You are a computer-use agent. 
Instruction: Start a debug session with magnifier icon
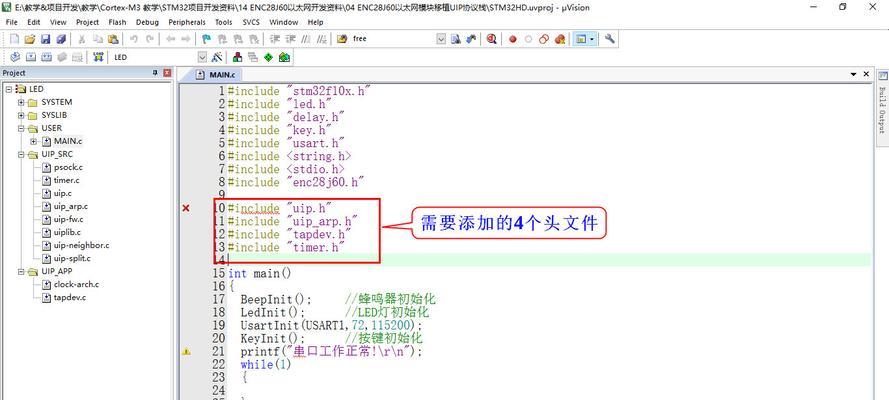492,39
